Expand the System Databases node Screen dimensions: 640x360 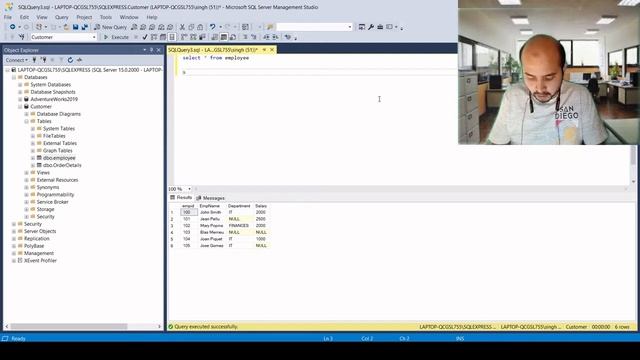click(20, 84)
